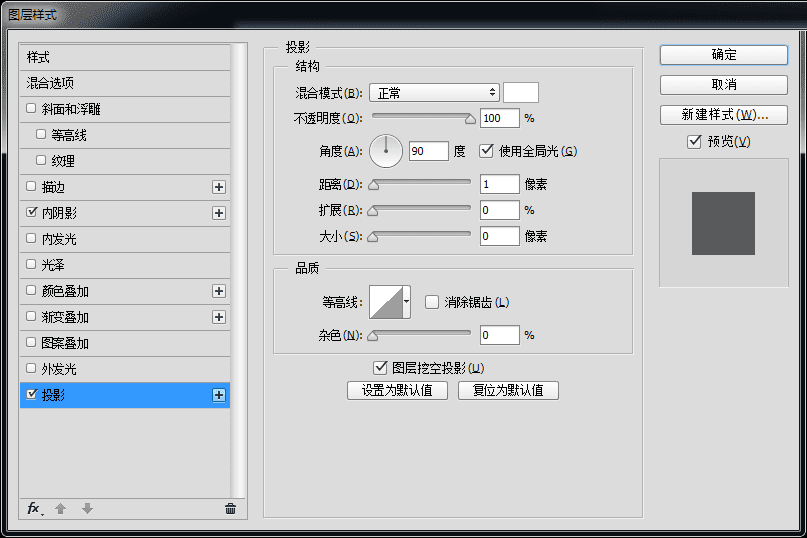Toggle 预览 checkbox
The width and height of the screenshot is (807, 538).
pyautogui.click(x=694, y=141)
